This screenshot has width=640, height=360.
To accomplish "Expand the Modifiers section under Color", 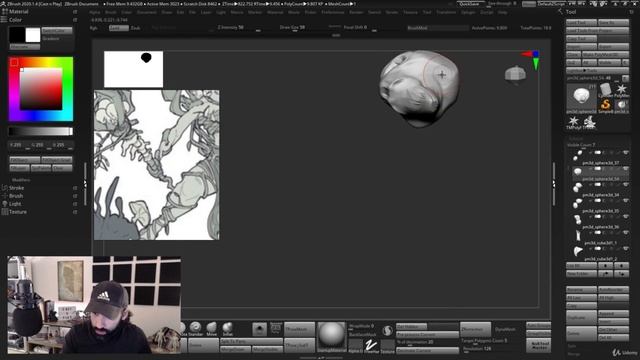I will (21, 180).
